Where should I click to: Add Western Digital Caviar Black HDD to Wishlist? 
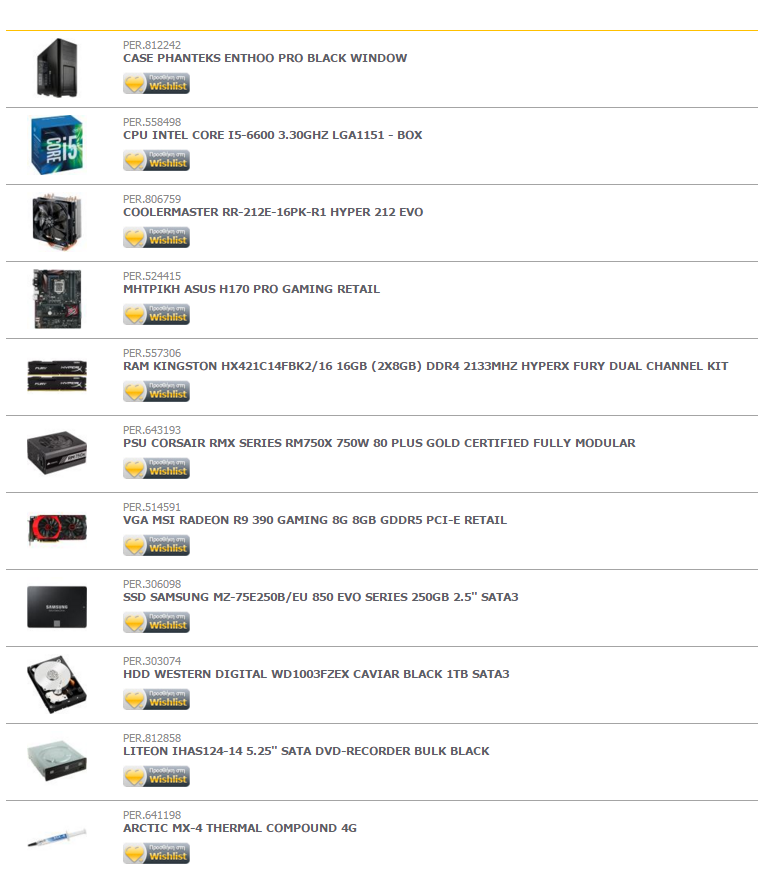156,699
